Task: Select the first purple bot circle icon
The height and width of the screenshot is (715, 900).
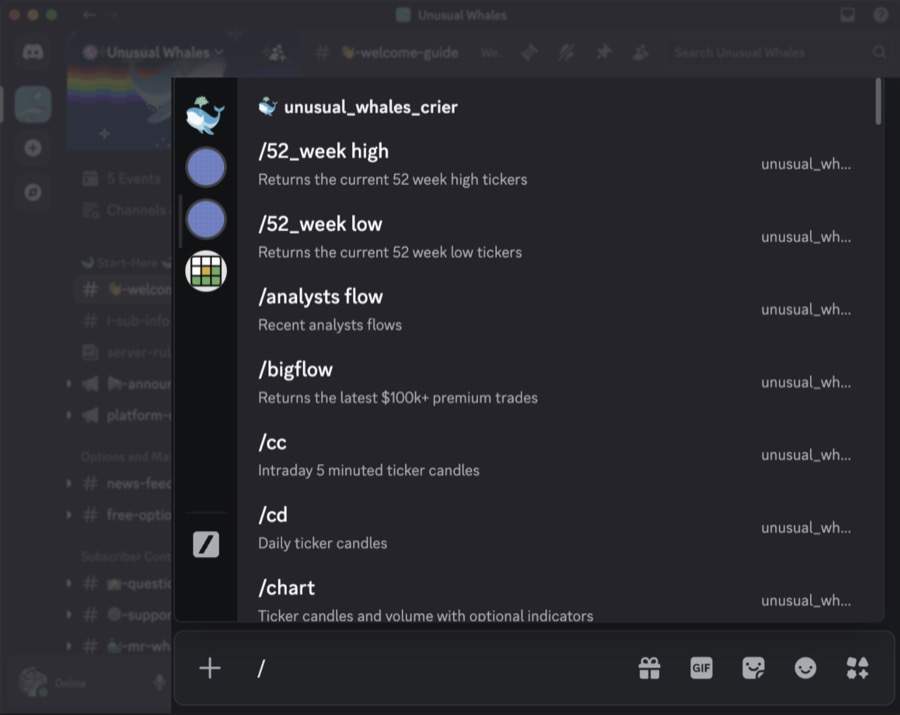Action: click(x=205, y=168)
